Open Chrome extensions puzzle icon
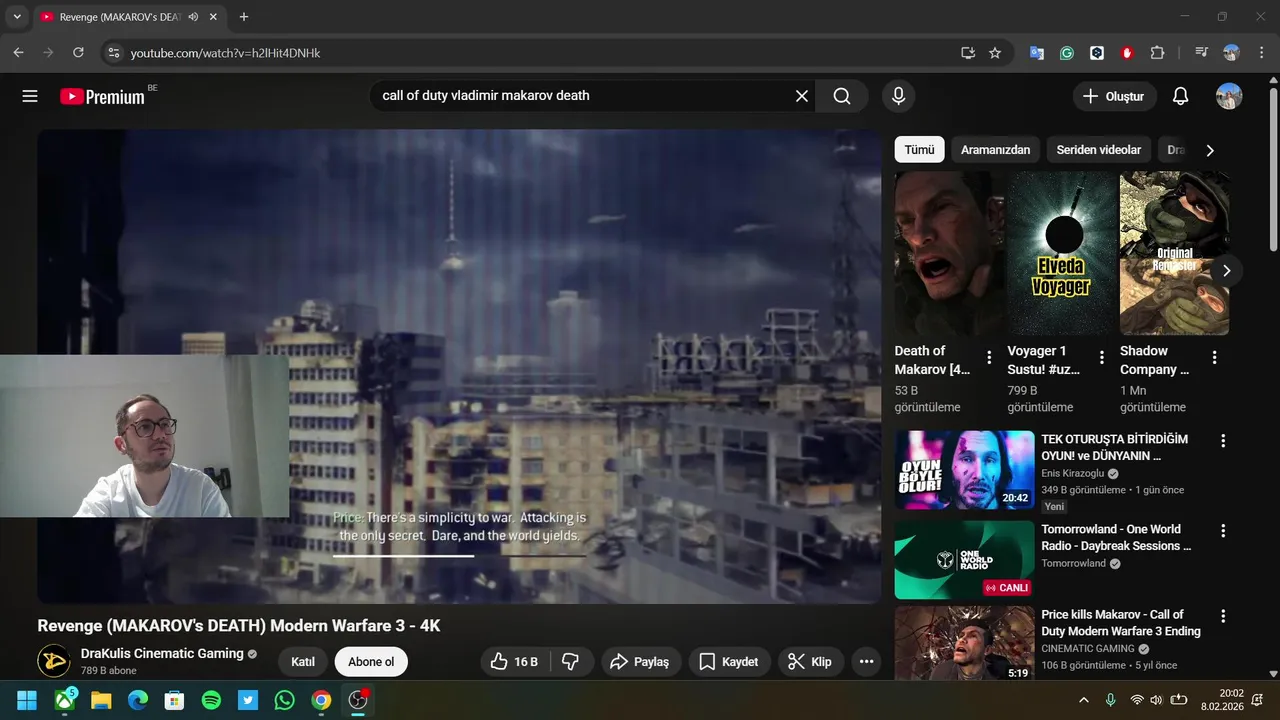This screenshot has width=1280, height=720. point(1158,53)
